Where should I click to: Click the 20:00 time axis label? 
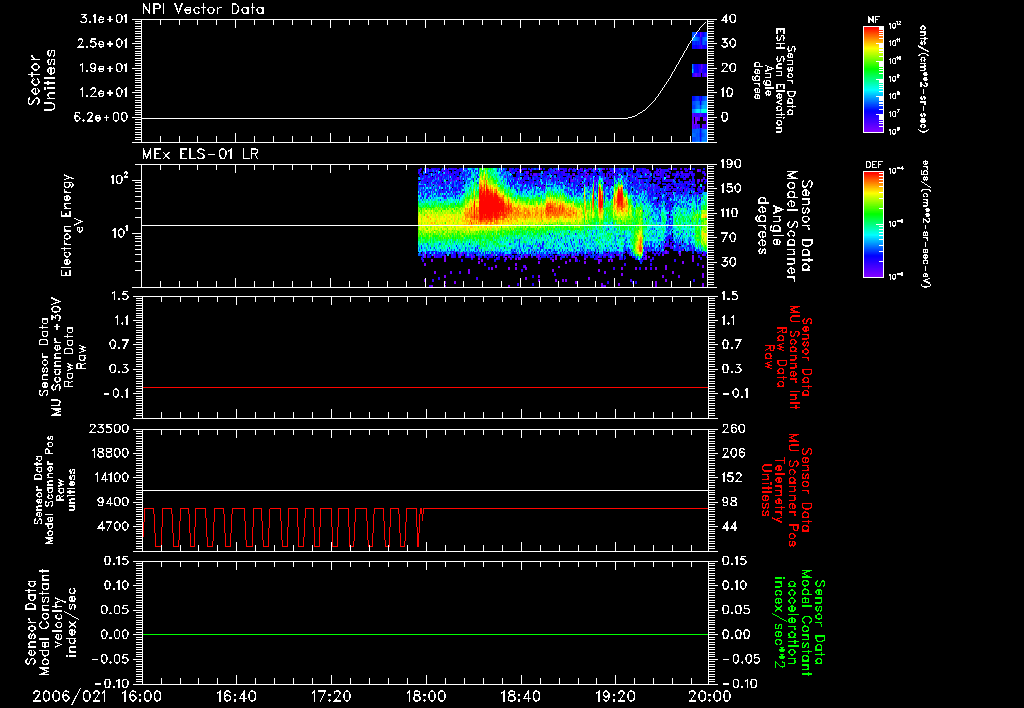point(710,697)
